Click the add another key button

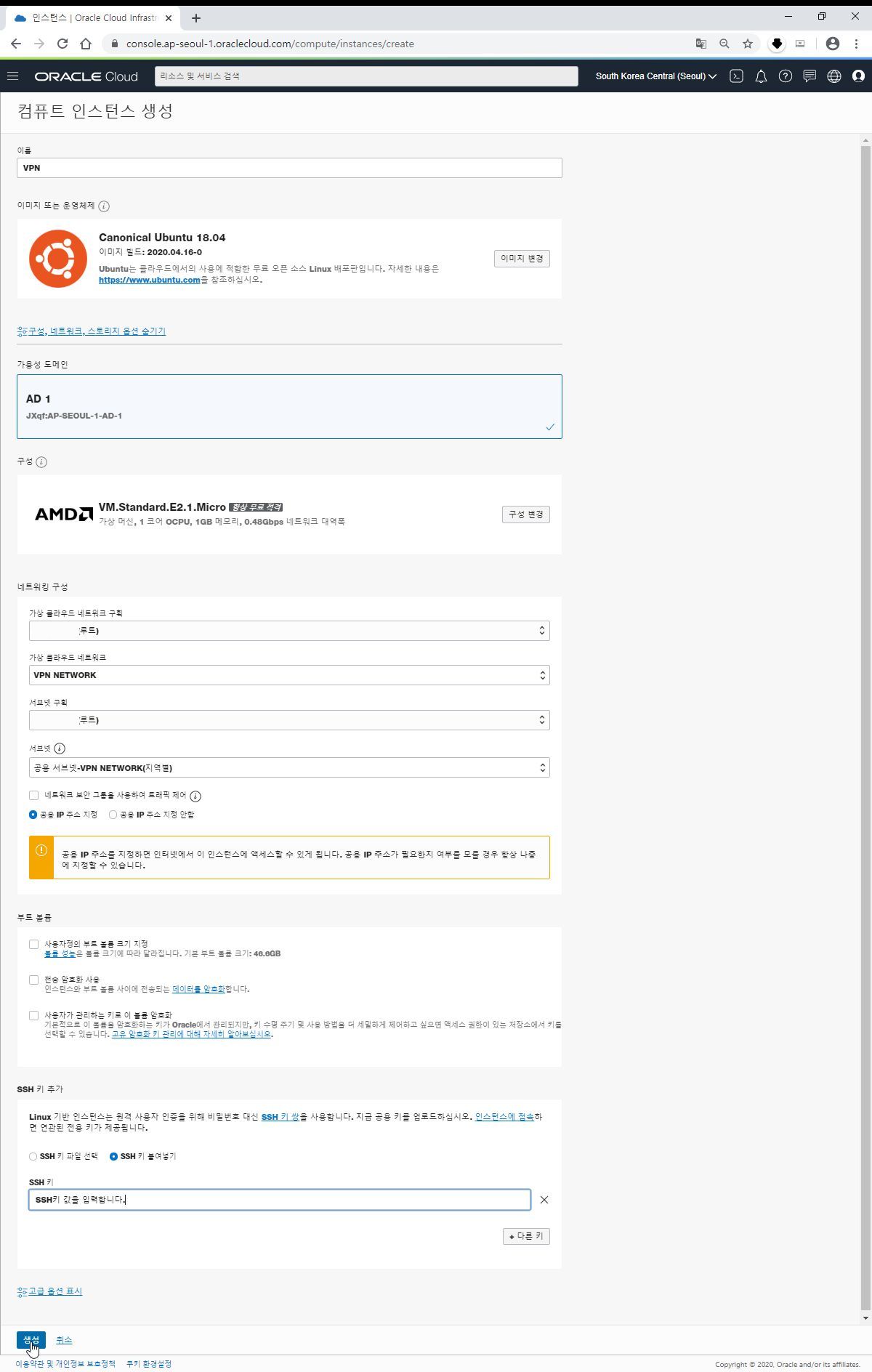coord(526,1236)
